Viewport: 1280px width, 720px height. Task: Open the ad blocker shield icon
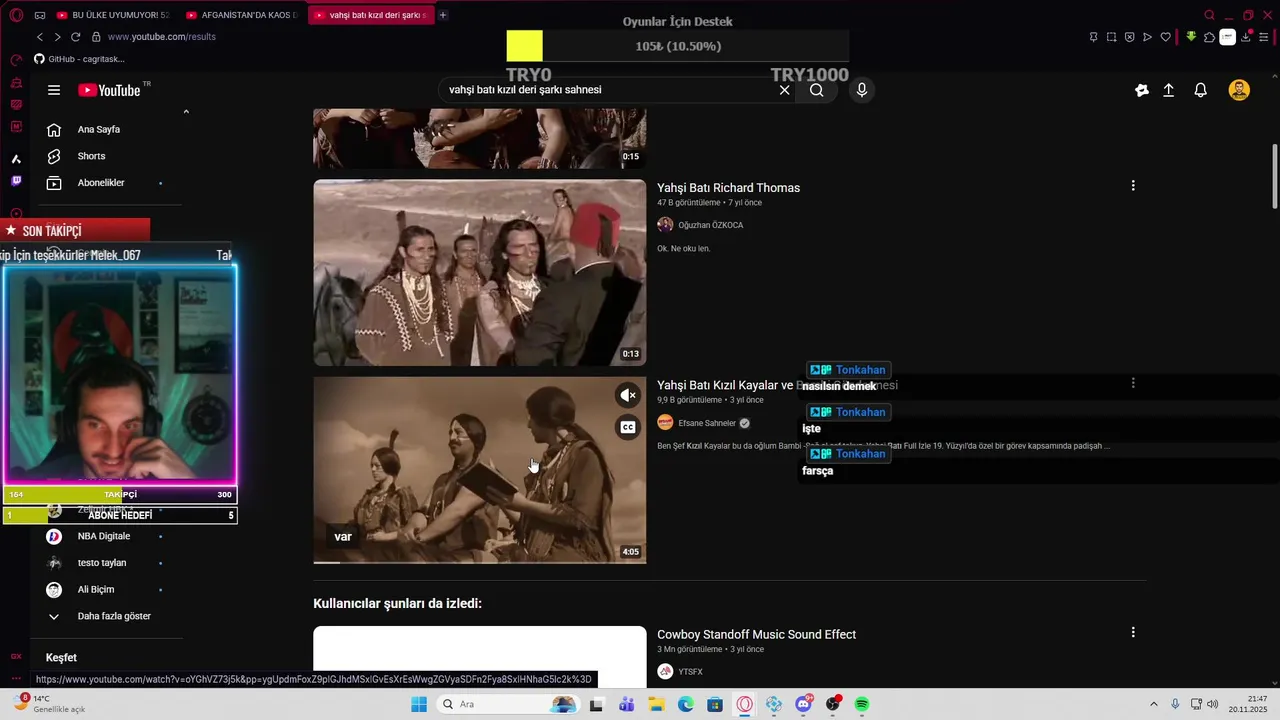point(1129,37)
